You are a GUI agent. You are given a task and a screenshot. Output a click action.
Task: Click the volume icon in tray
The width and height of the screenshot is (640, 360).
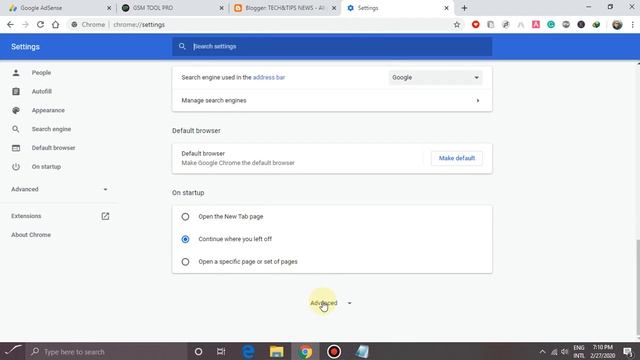click(564, 352)
